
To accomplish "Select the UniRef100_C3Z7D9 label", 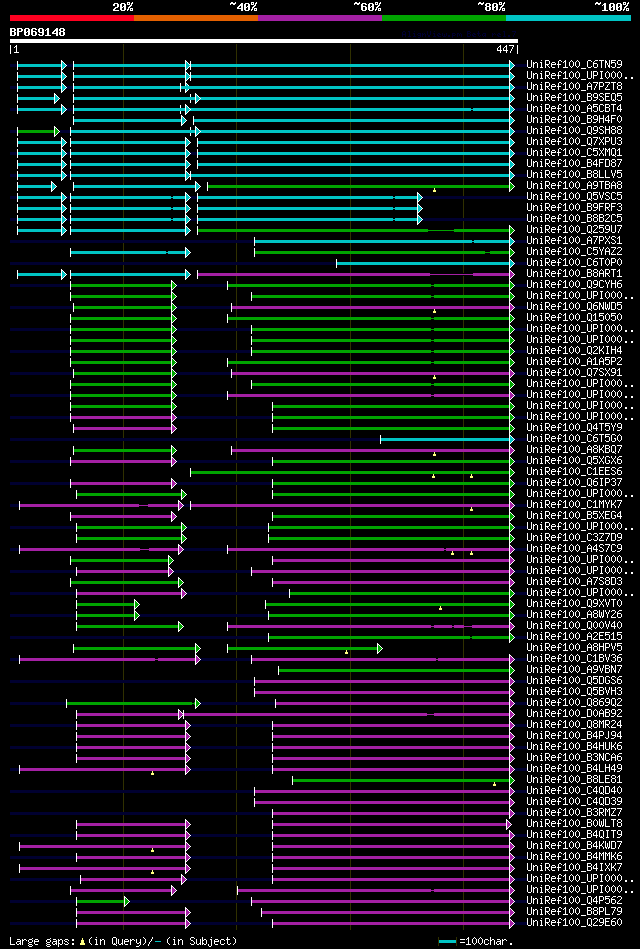I will coord(574,537).
